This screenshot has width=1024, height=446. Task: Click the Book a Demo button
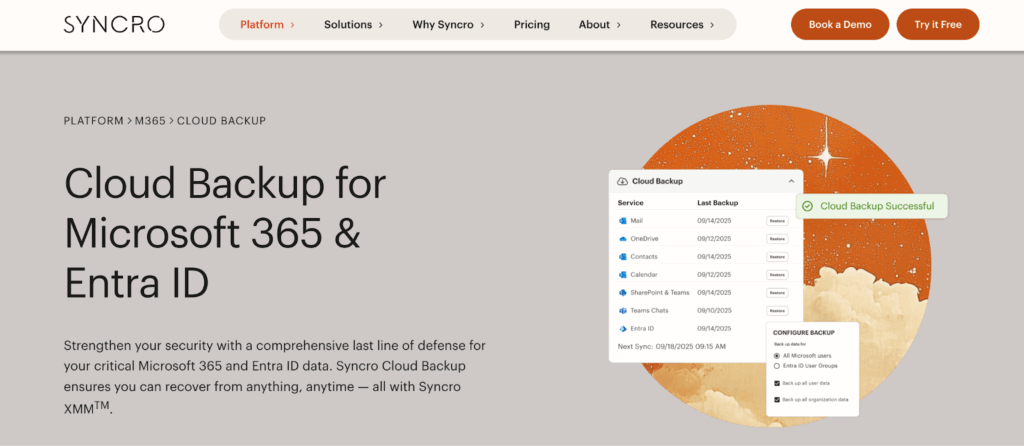pos(839,24)
